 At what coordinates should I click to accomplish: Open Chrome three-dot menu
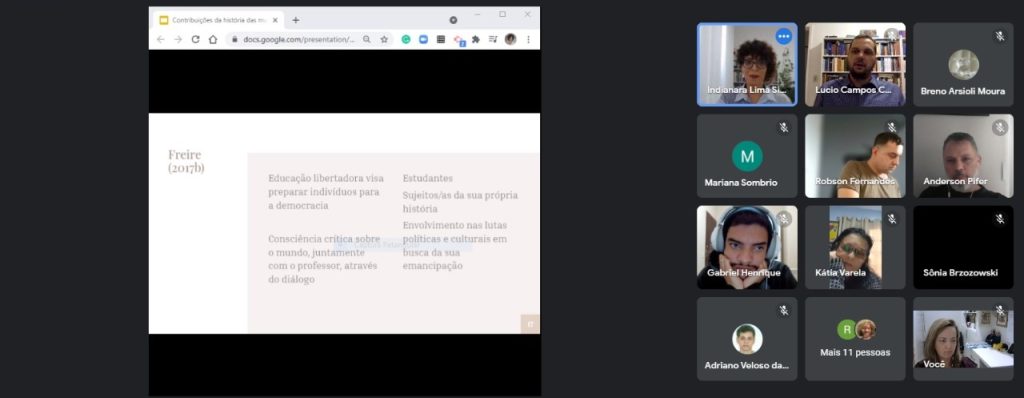pos(528,39)
